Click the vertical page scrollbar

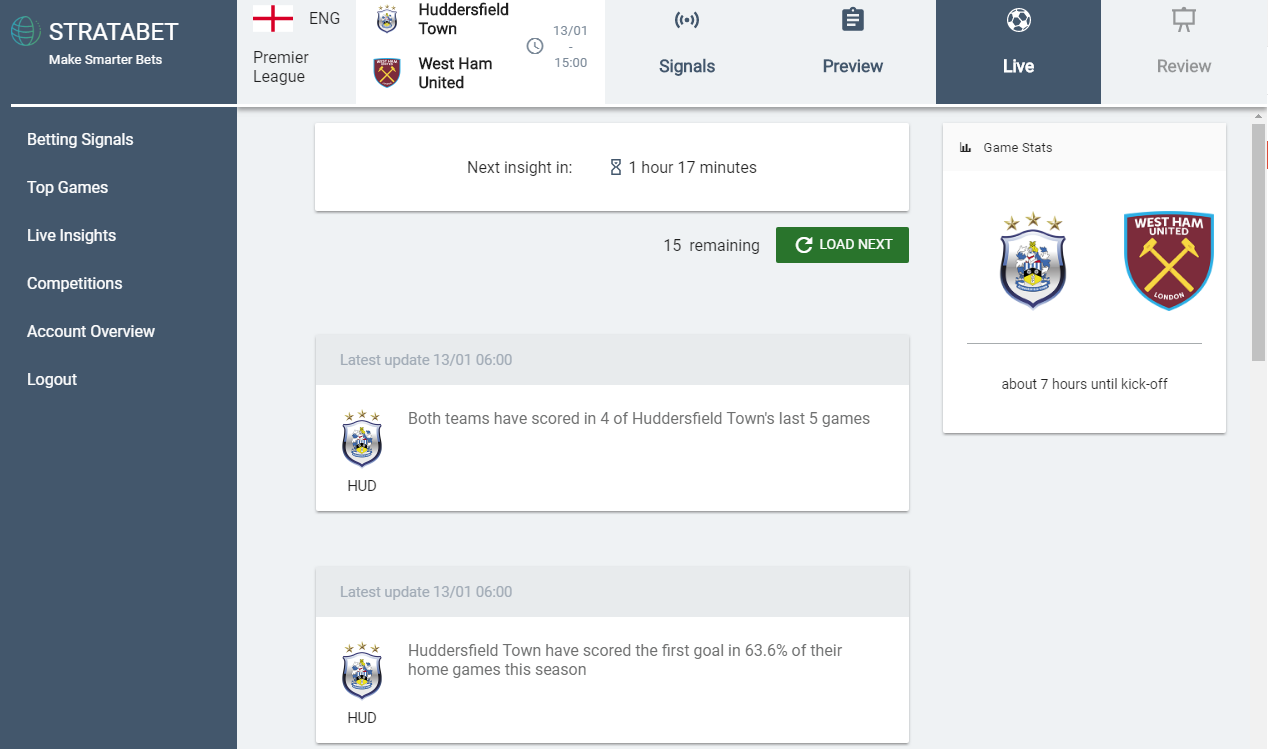coord(1259,241)
